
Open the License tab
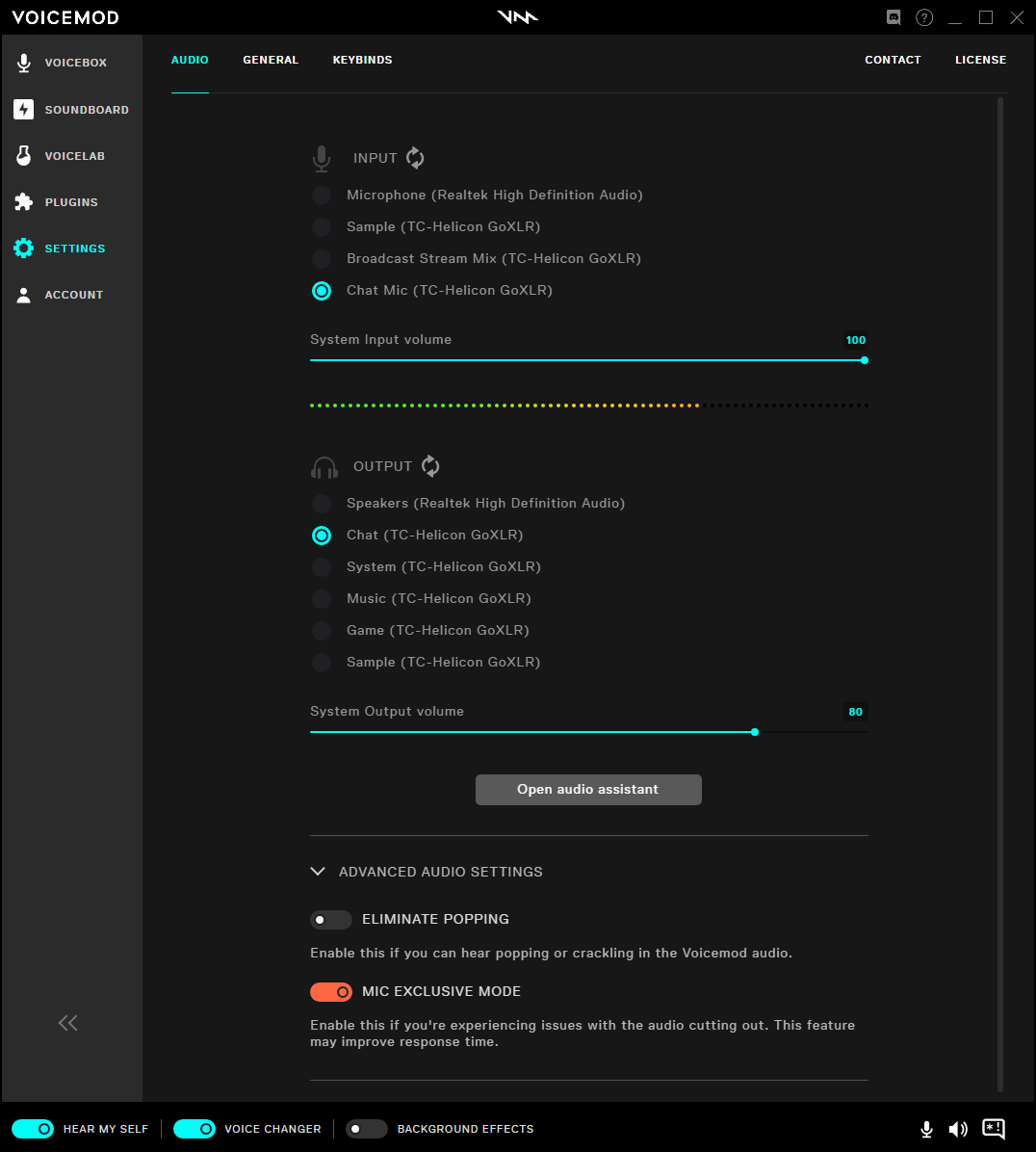(981, 61)
